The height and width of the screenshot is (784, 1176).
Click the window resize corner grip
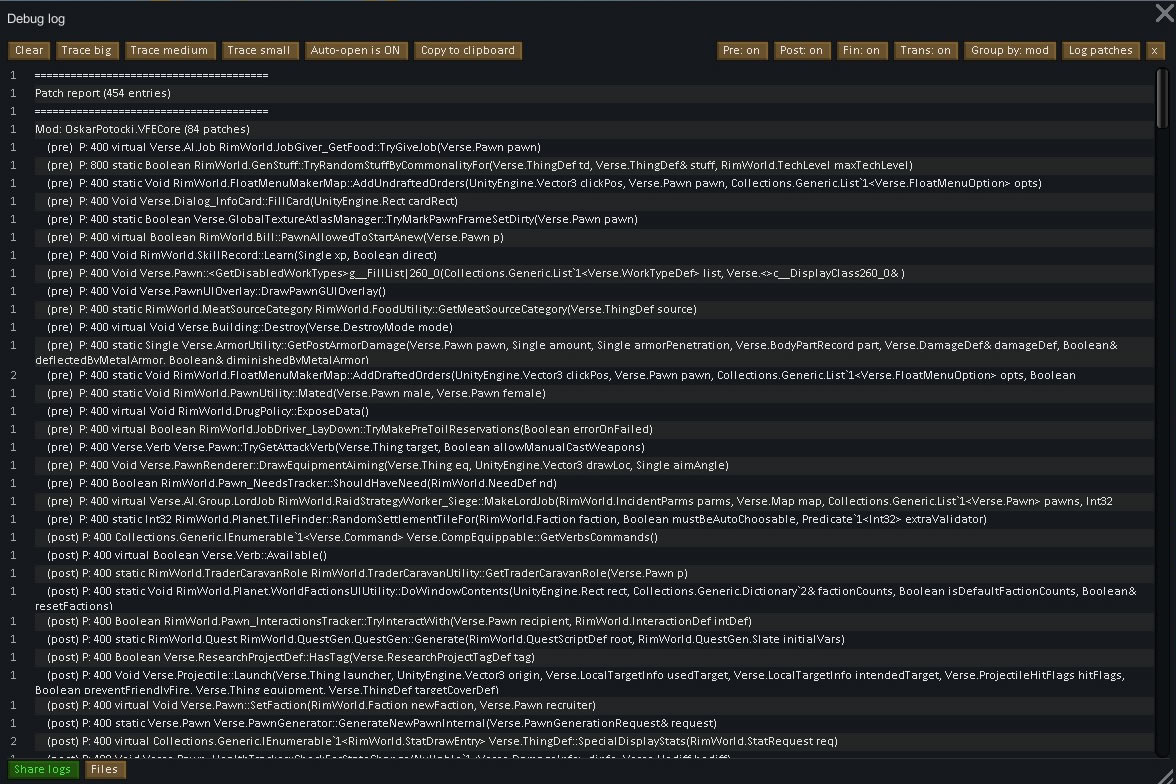click(x=1166, y=776)
